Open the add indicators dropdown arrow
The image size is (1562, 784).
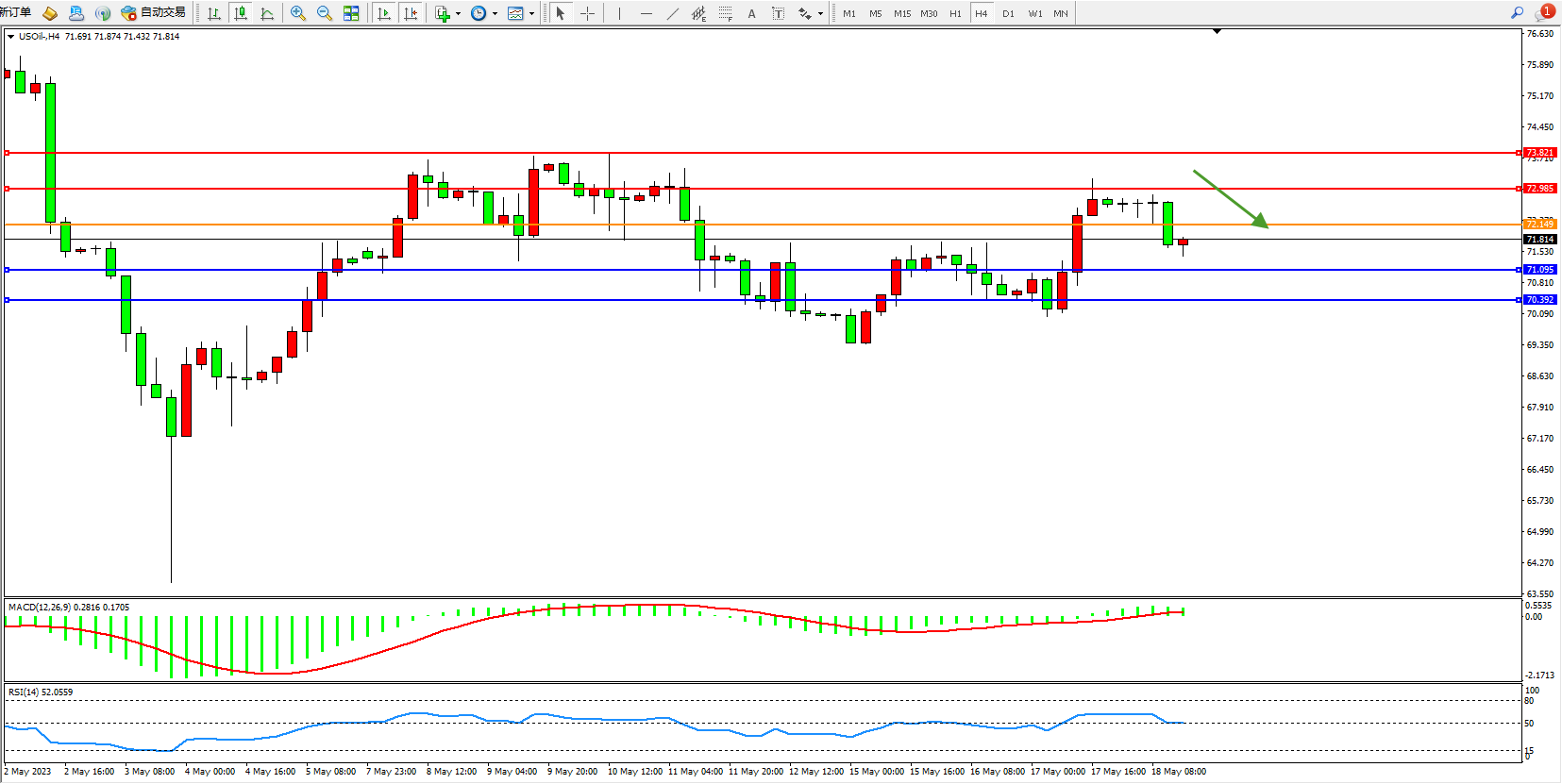tap(458, 13)
